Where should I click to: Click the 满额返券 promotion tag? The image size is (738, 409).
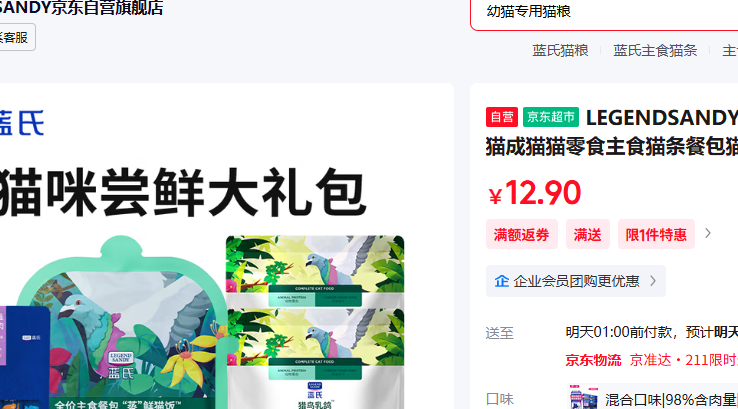(x=521, y=234)
